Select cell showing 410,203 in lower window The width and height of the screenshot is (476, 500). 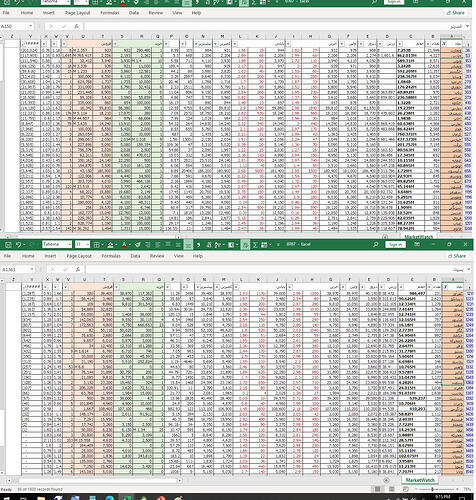point(412,409)
